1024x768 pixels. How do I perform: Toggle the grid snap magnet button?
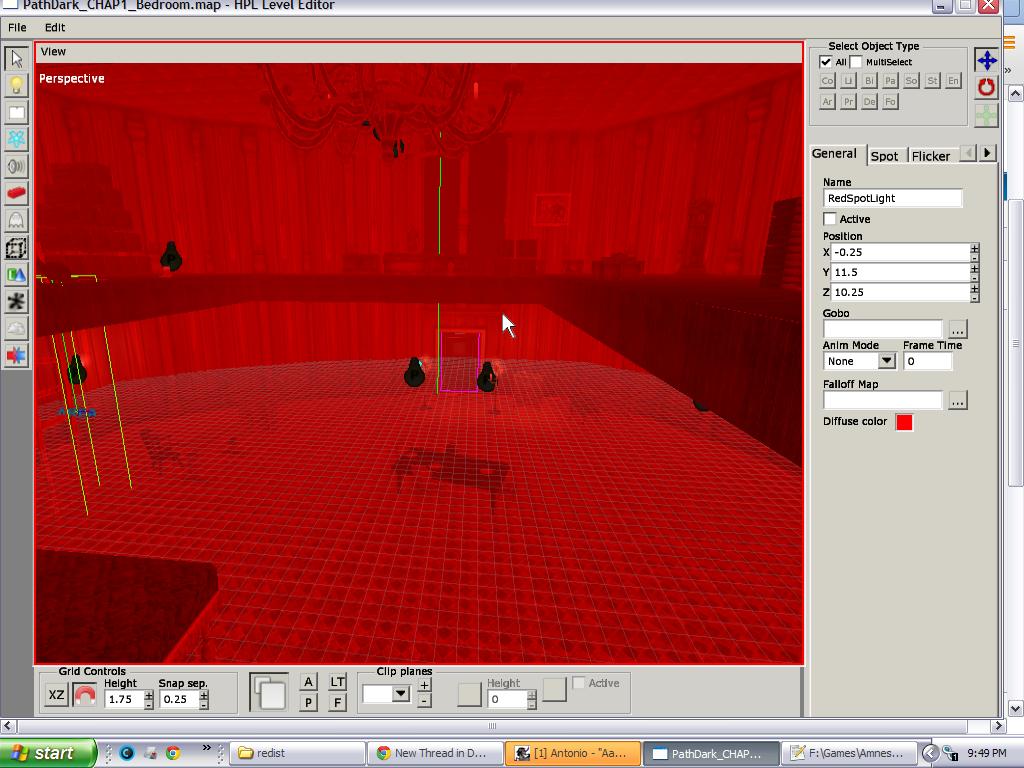[85, 695]
